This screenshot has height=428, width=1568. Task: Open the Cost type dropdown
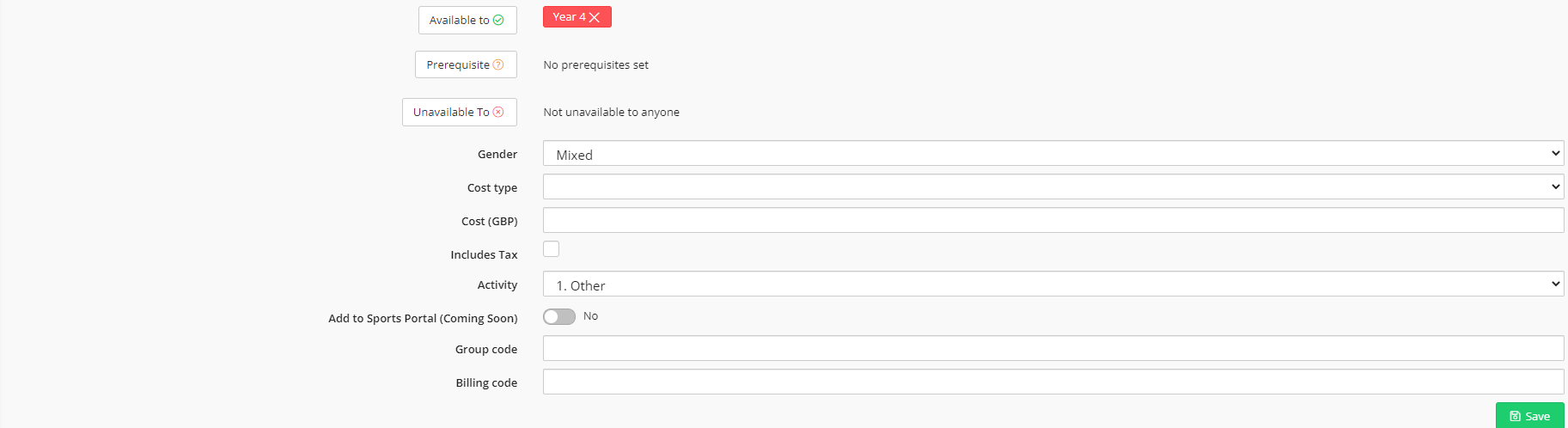1053,186
